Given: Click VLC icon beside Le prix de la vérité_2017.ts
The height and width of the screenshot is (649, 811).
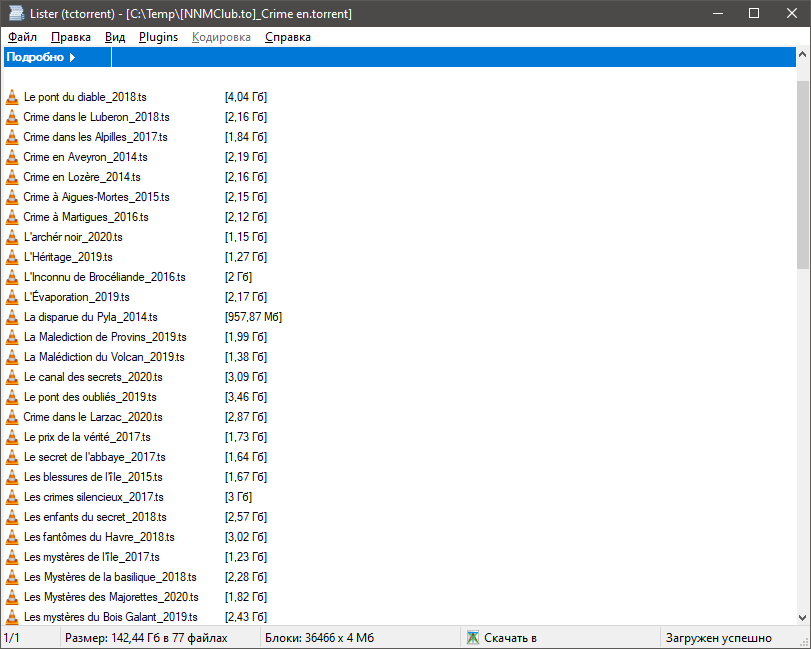Looking at the screenshot, I should click(x=12, y=437).
